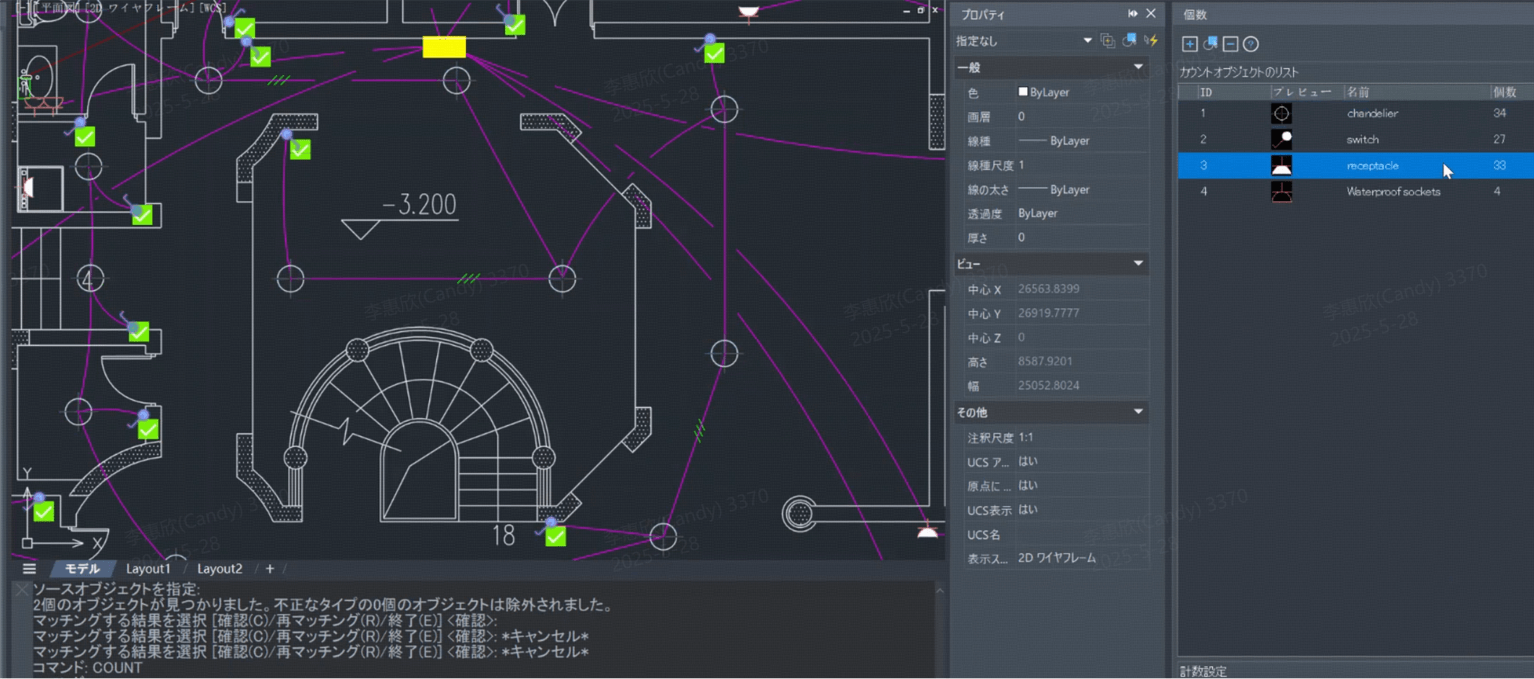Click the circled 4 grid bubble
Image resolution: width=1534 pixels, height=679 pixels.
(90, 280)
